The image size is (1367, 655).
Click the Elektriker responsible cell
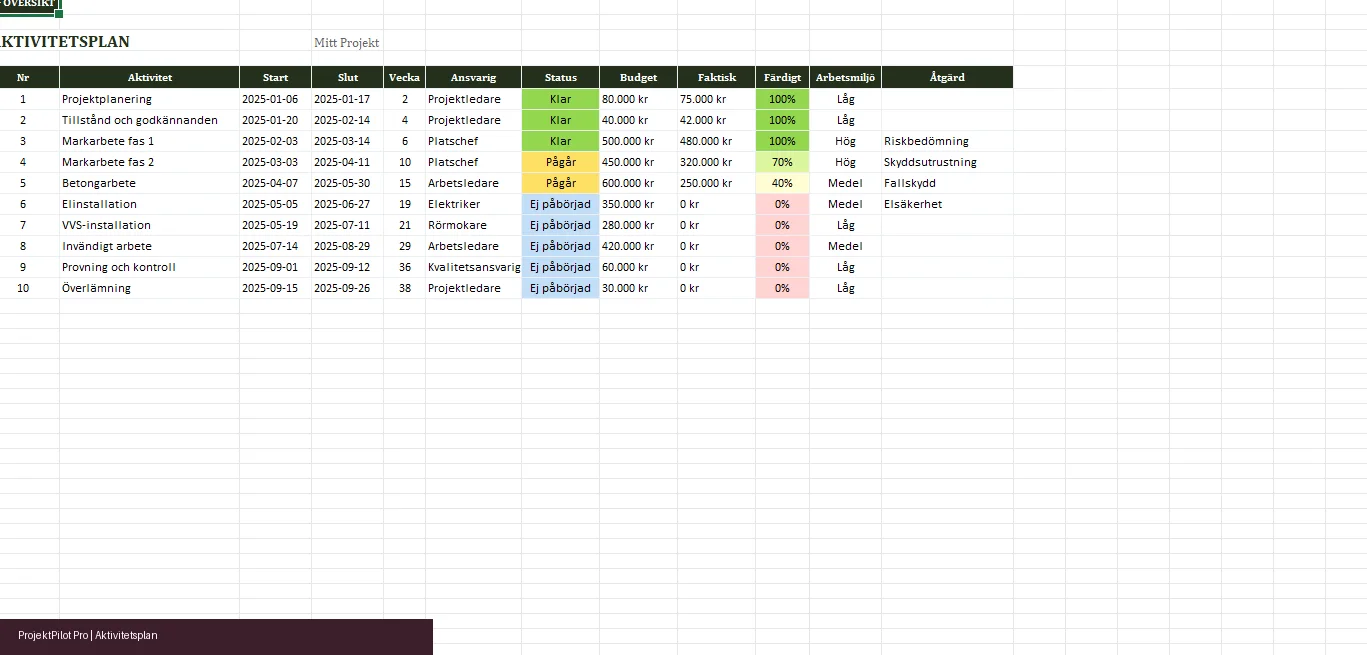474,204
